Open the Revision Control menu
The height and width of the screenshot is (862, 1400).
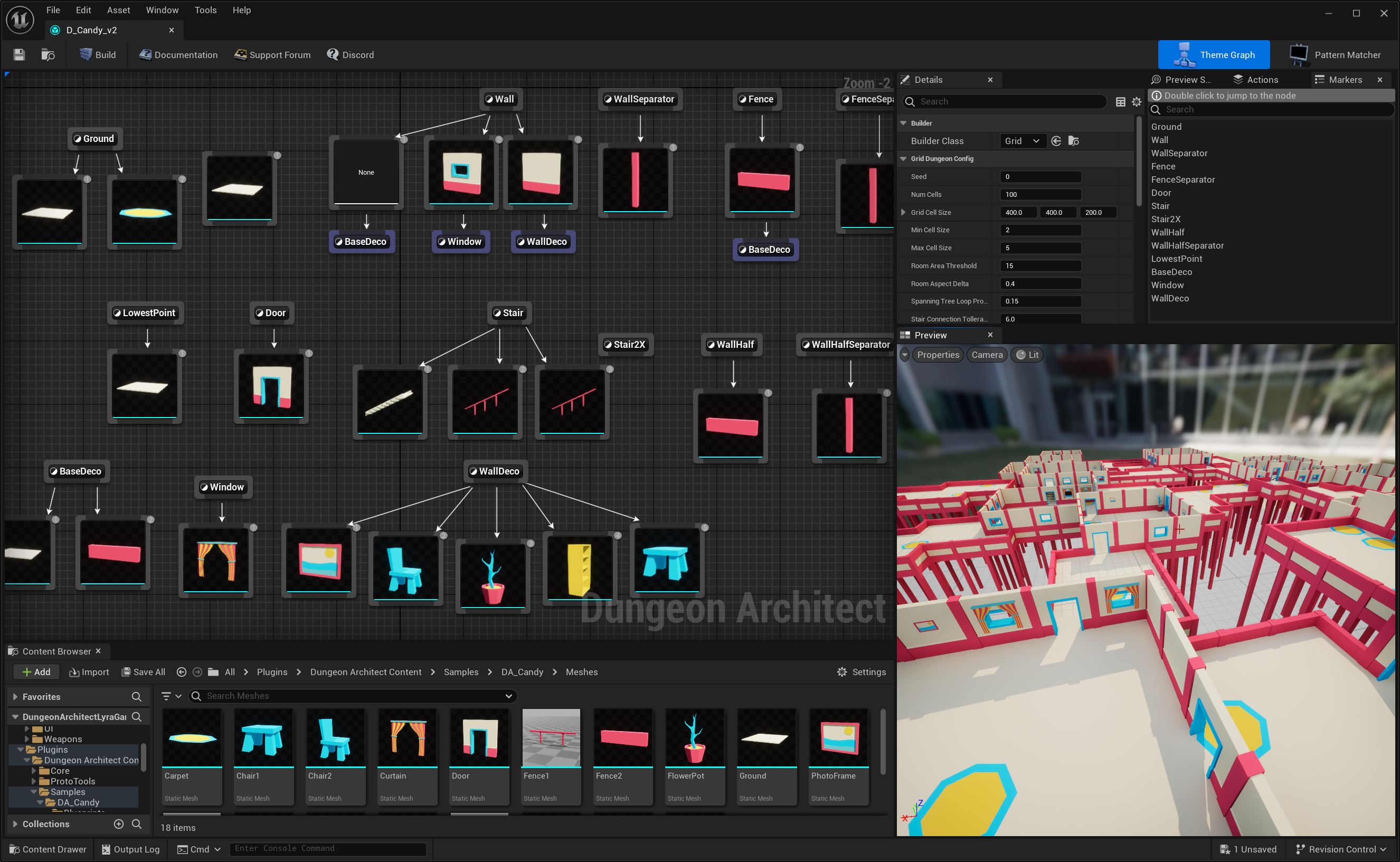(x=1341, y=849)
